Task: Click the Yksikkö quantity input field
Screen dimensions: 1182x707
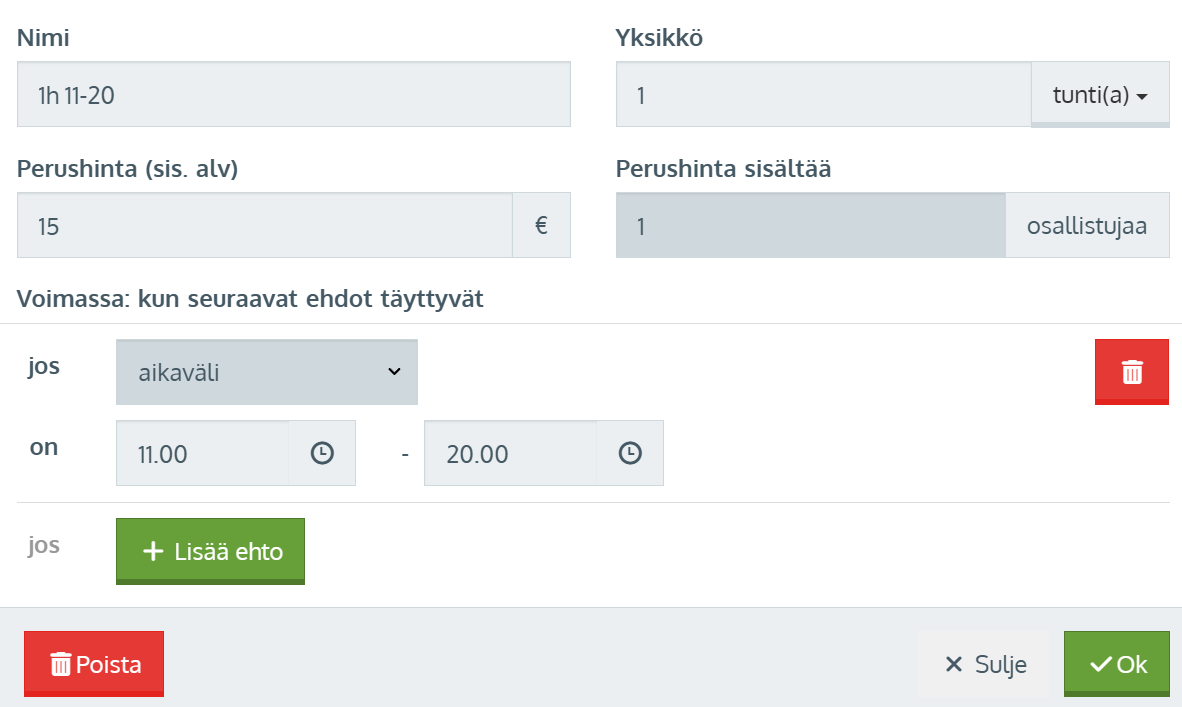Action: pos(823,95)
